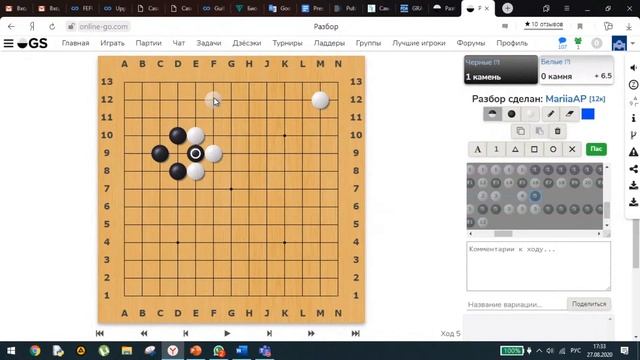Focus the move comment text area

coord(539,266)
